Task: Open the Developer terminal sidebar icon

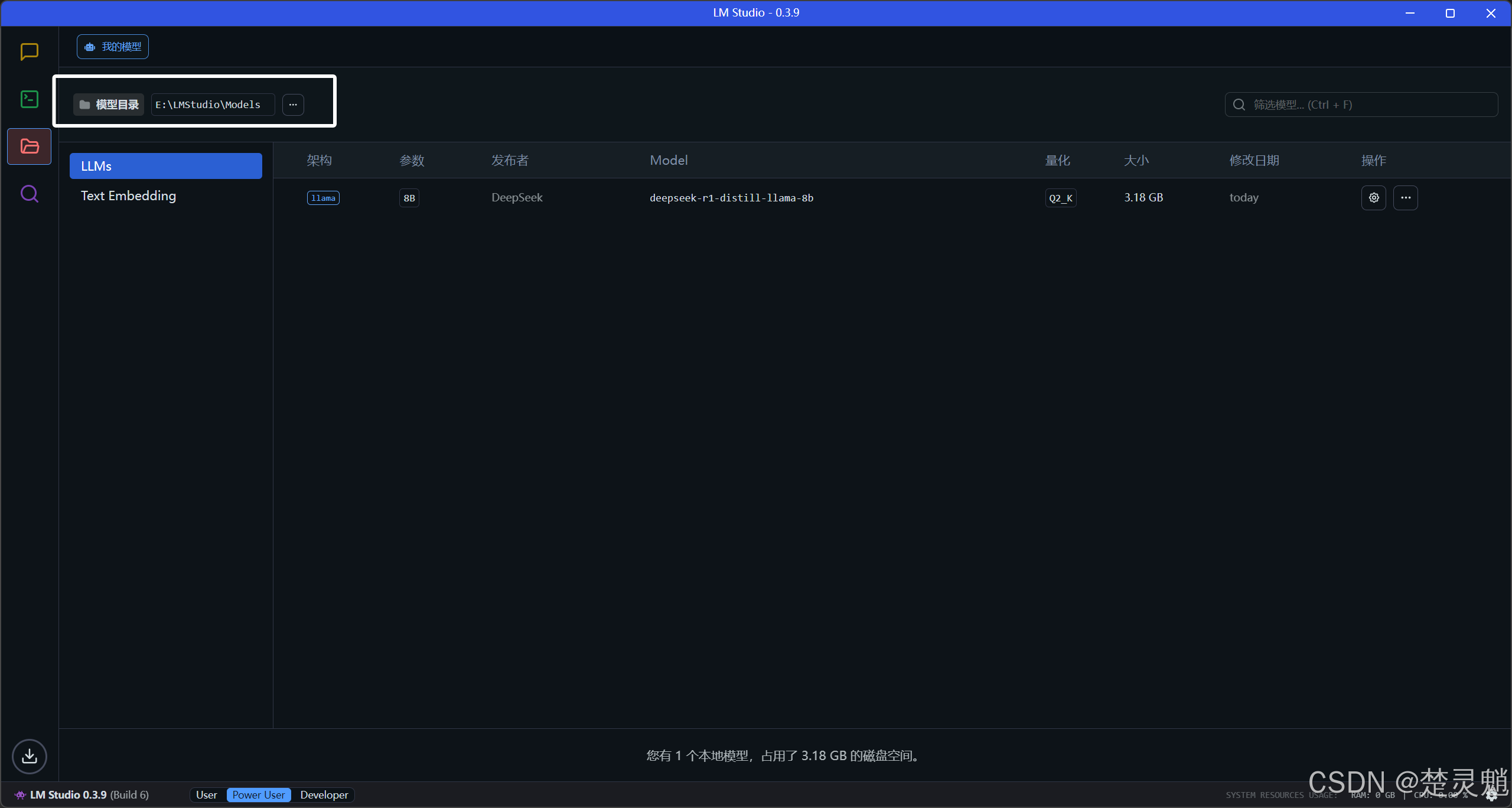Action: [x=29, y=99]
